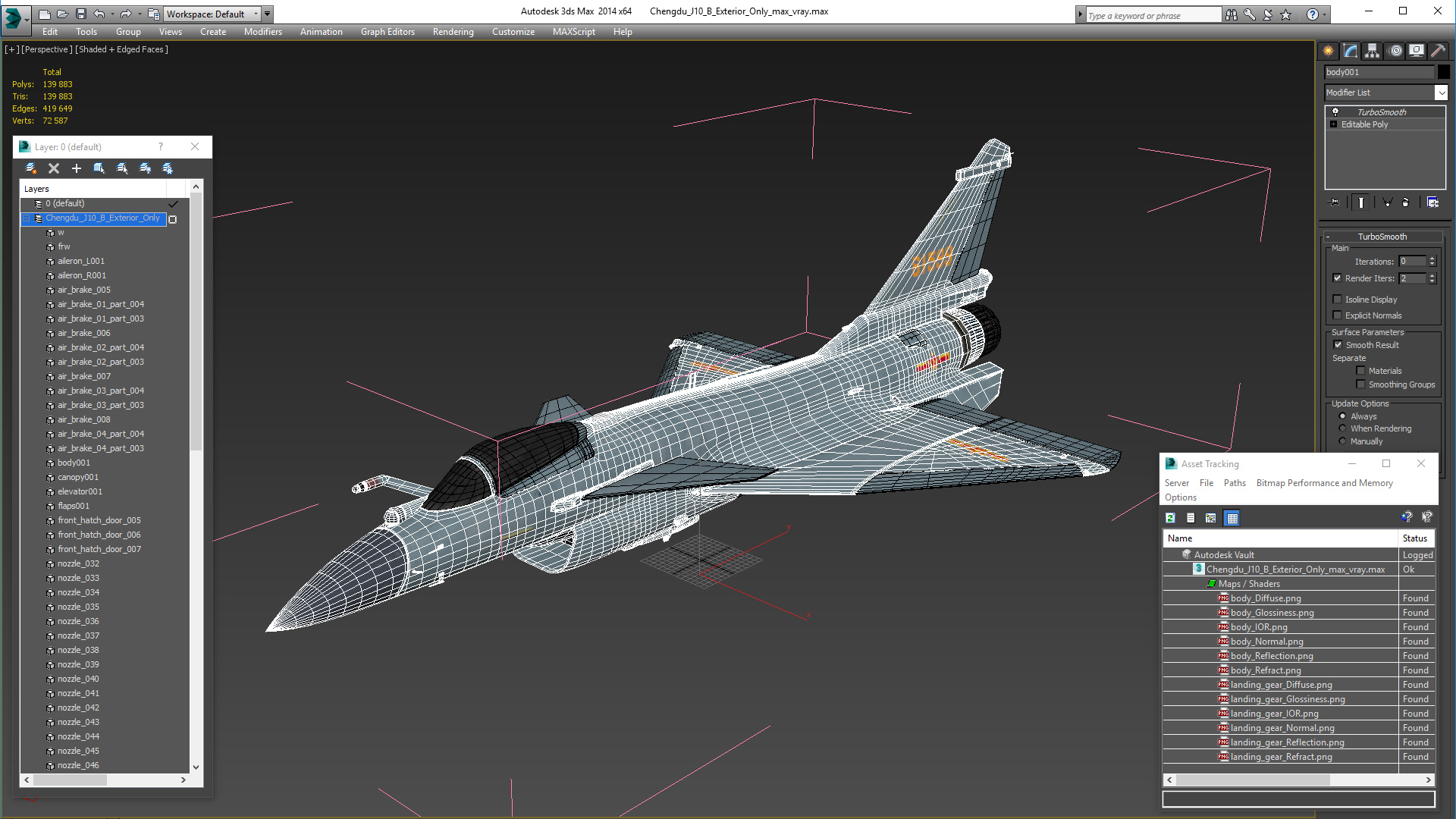1456x819 pixels.
Task: Click the New Scene icon
Action: [45, 14]
